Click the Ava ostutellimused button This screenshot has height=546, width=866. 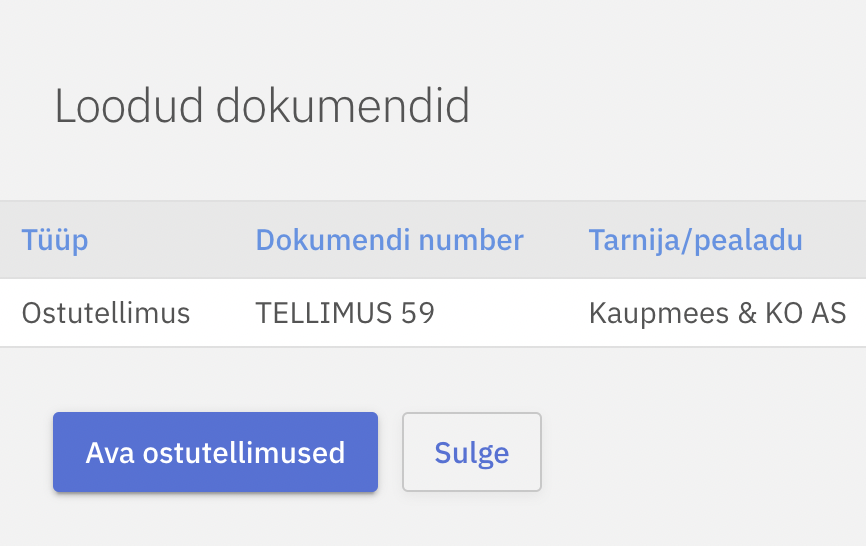click(215, 452)
